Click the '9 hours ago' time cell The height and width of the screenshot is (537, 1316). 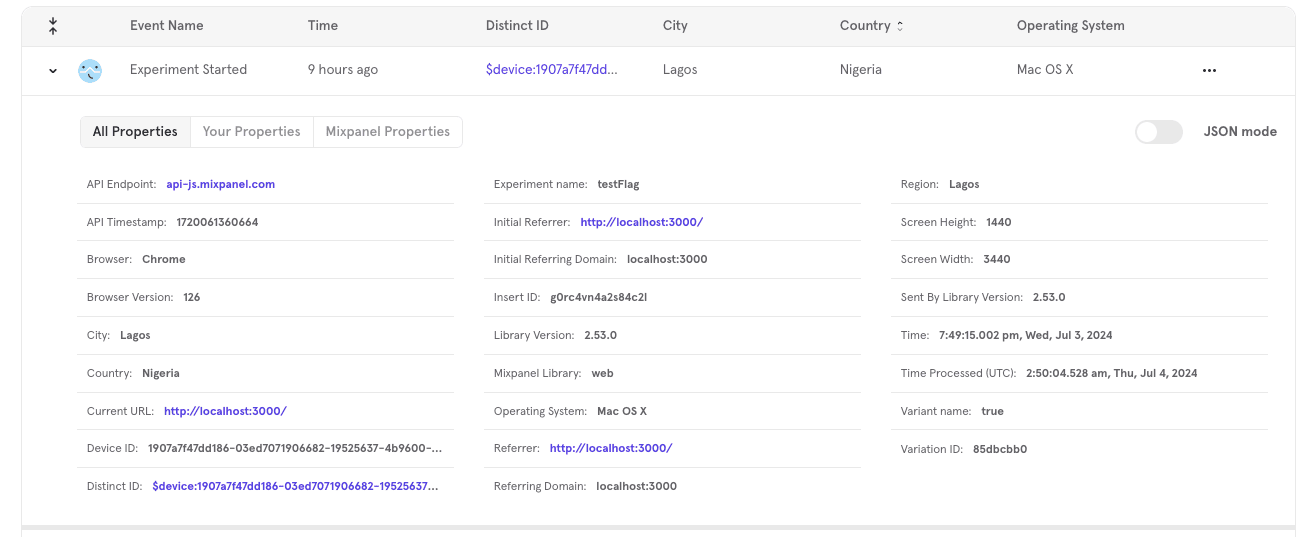(343, 70)
